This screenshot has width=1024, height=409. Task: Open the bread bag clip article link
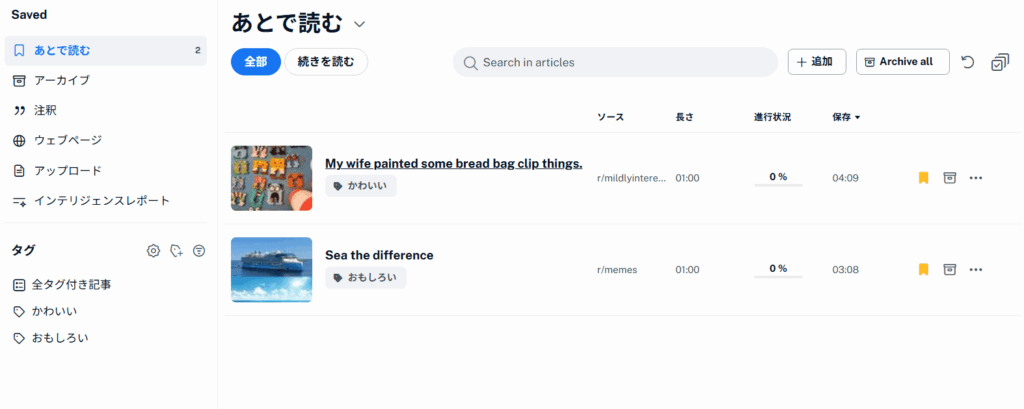point(453,163)
